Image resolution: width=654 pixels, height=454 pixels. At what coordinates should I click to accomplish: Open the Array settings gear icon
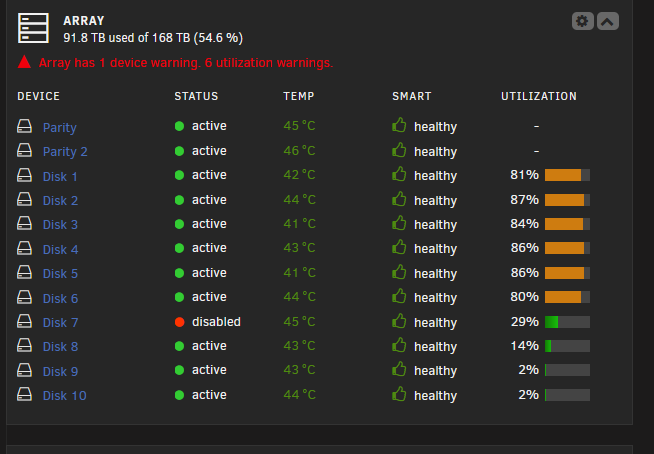[582, 21]
